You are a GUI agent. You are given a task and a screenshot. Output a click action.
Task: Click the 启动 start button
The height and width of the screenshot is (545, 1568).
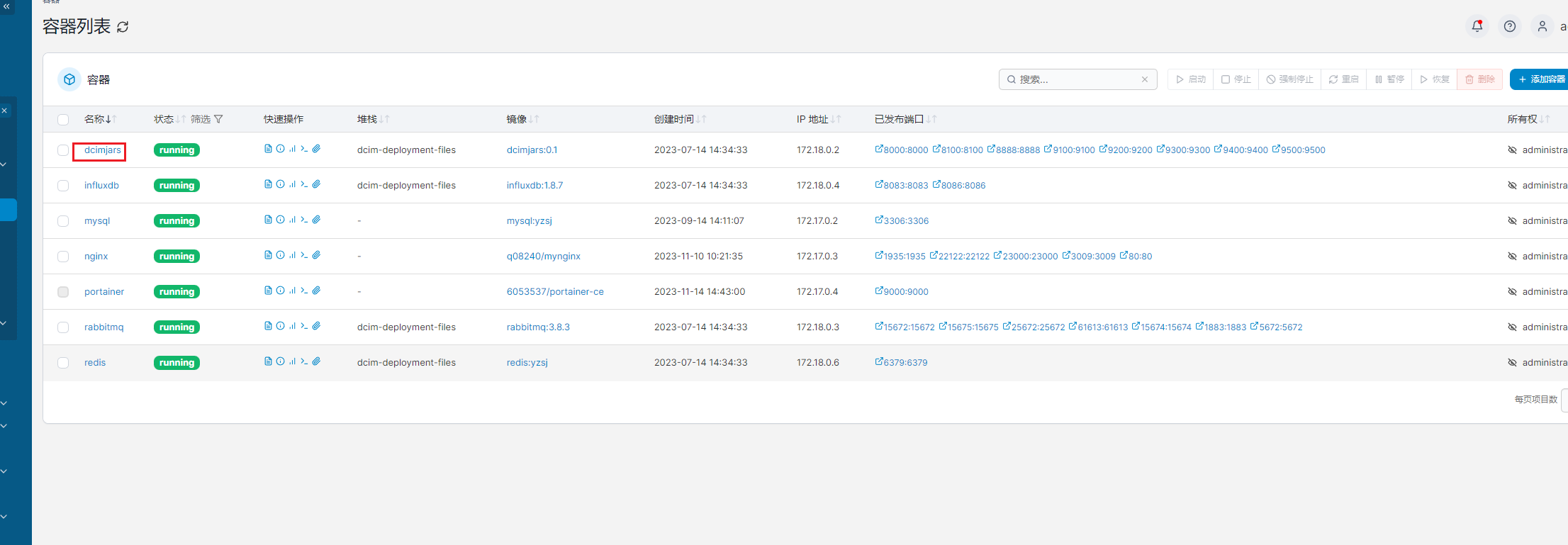1191,79
